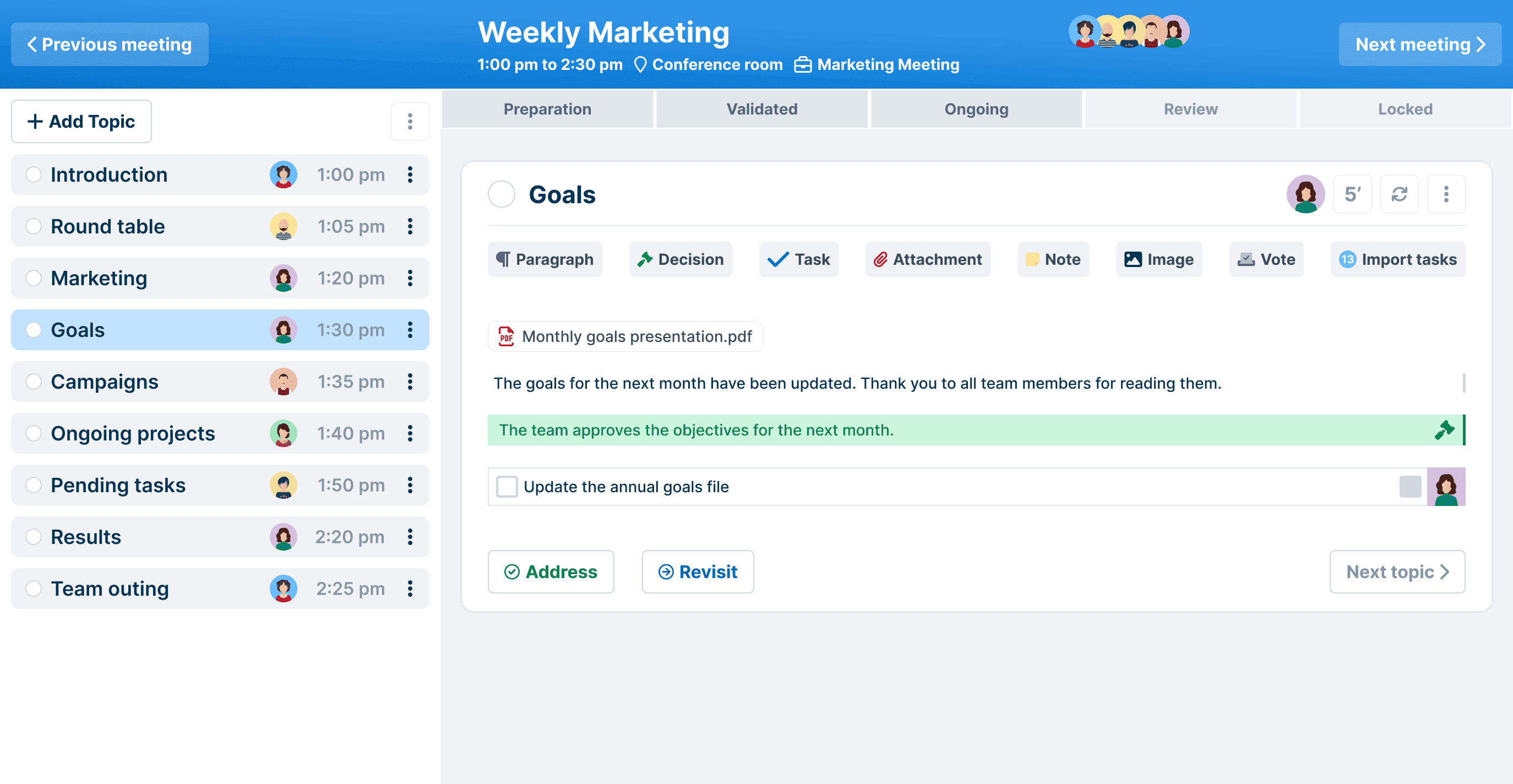Click the Address button to resolve the topic
This screenshot has width=1513, height=784.
(551, 571)
